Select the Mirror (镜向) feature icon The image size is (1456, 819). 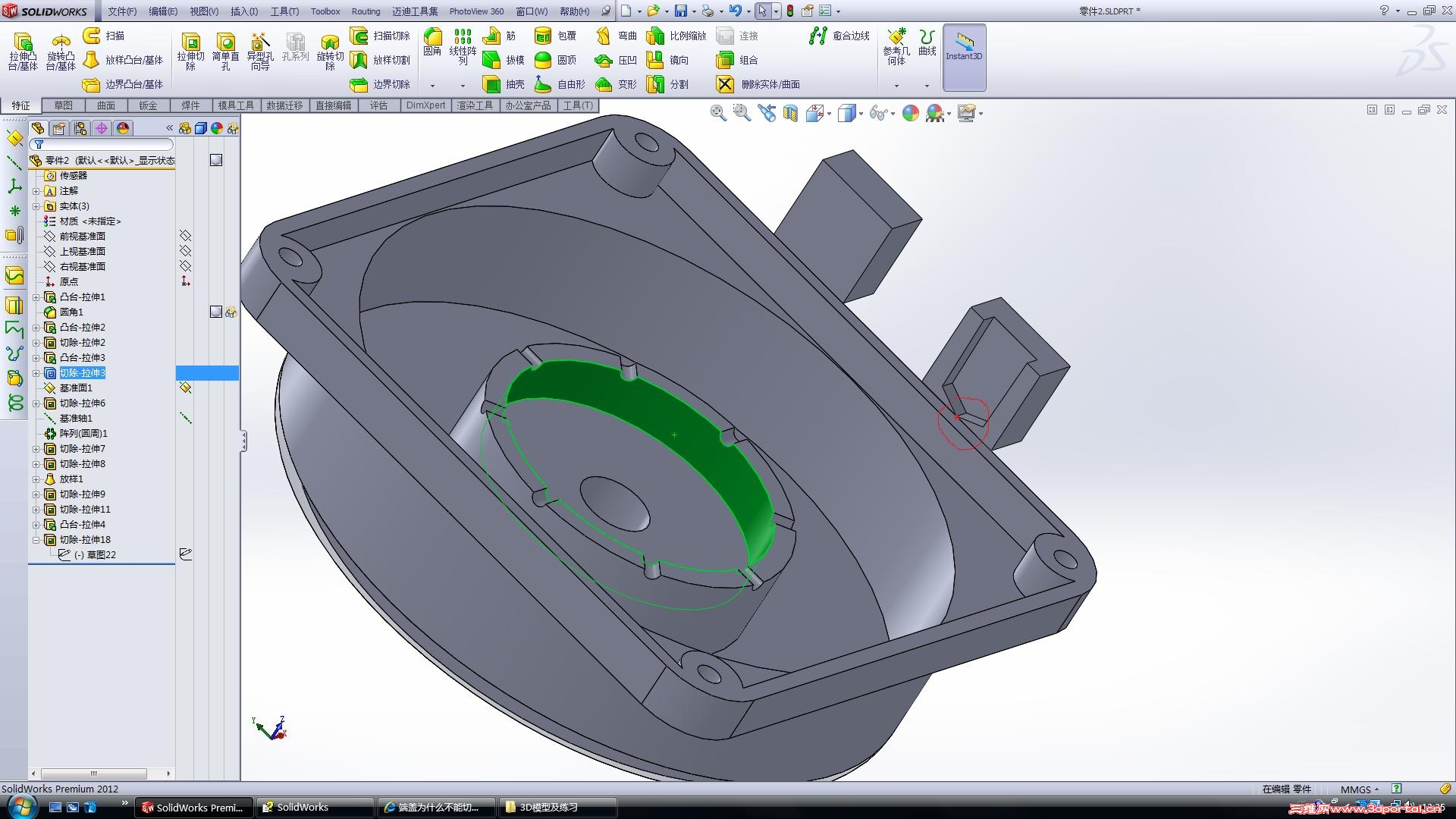click(x=654, y=60)
